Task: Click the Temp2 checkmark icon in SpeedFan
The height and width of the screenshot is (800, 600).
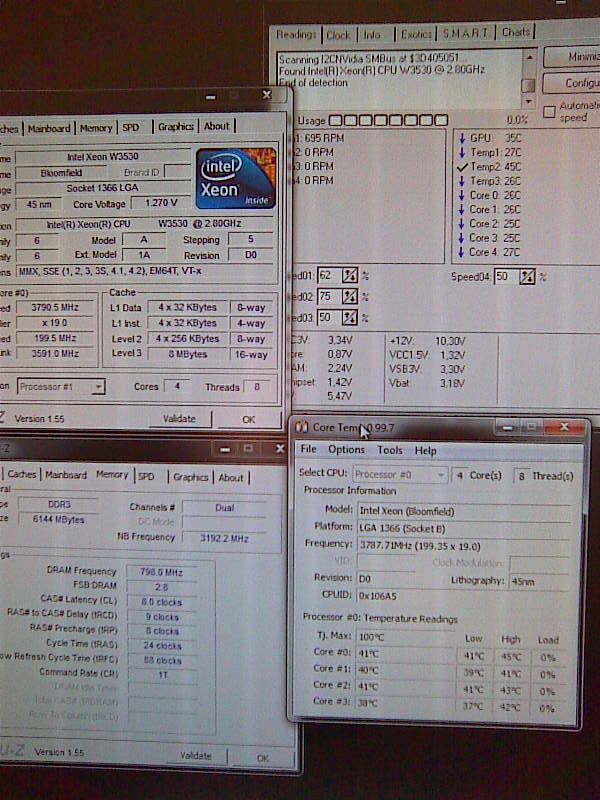Action: (462, 167)
